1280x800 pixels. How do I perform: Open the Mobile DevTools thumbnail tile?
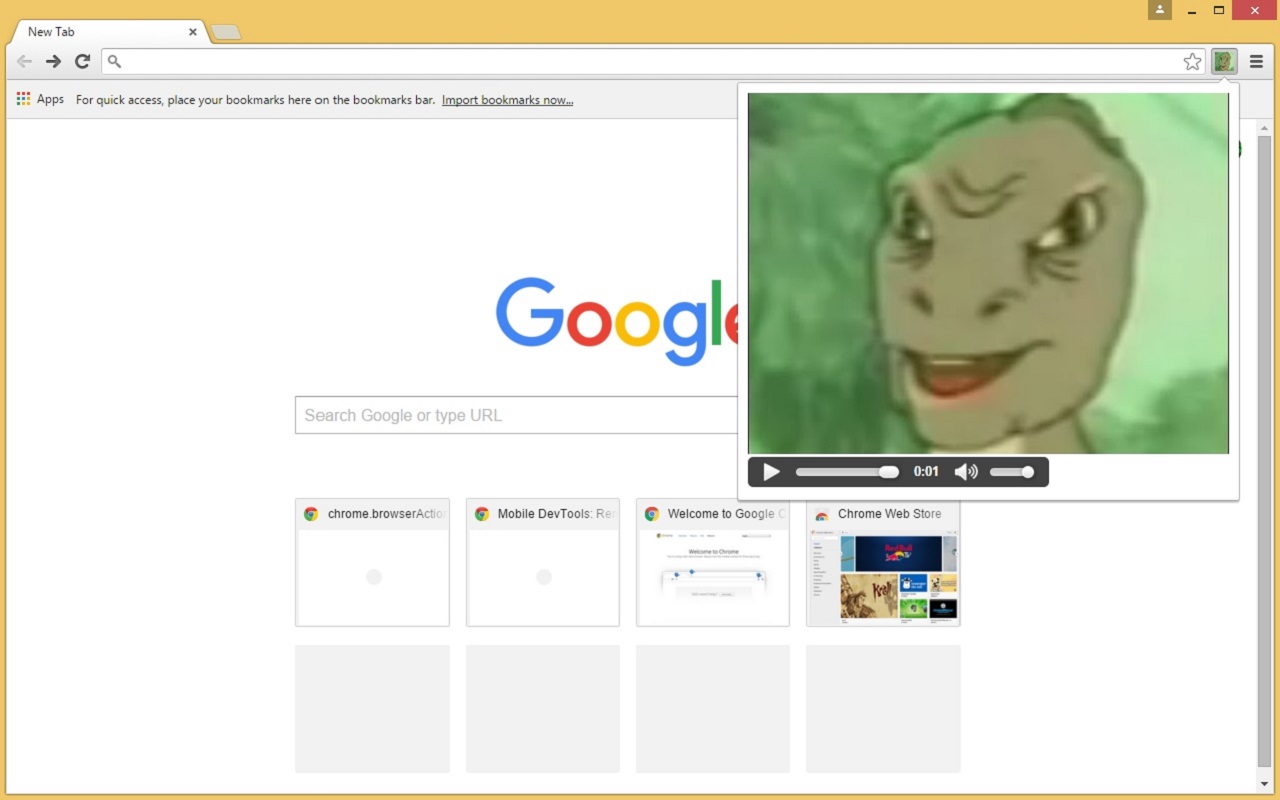point(543,563)
